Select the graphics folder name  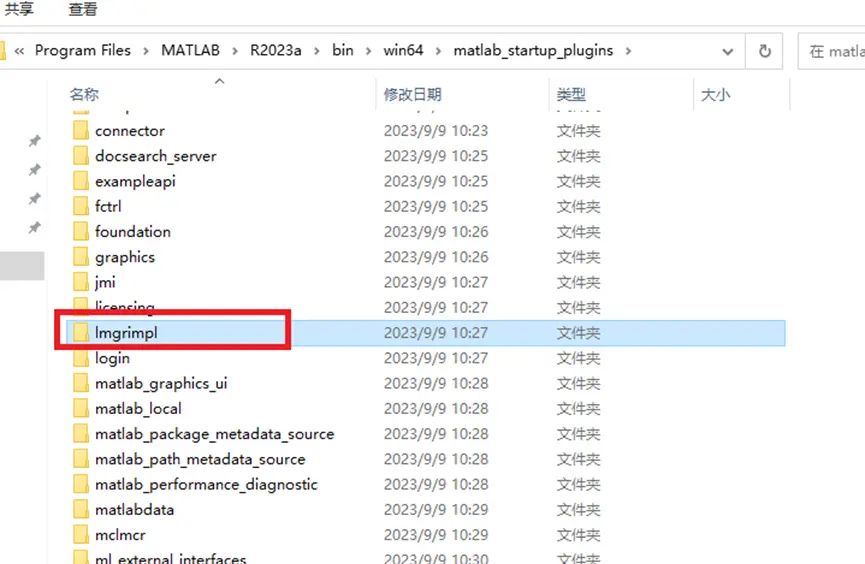coord(125,258)
